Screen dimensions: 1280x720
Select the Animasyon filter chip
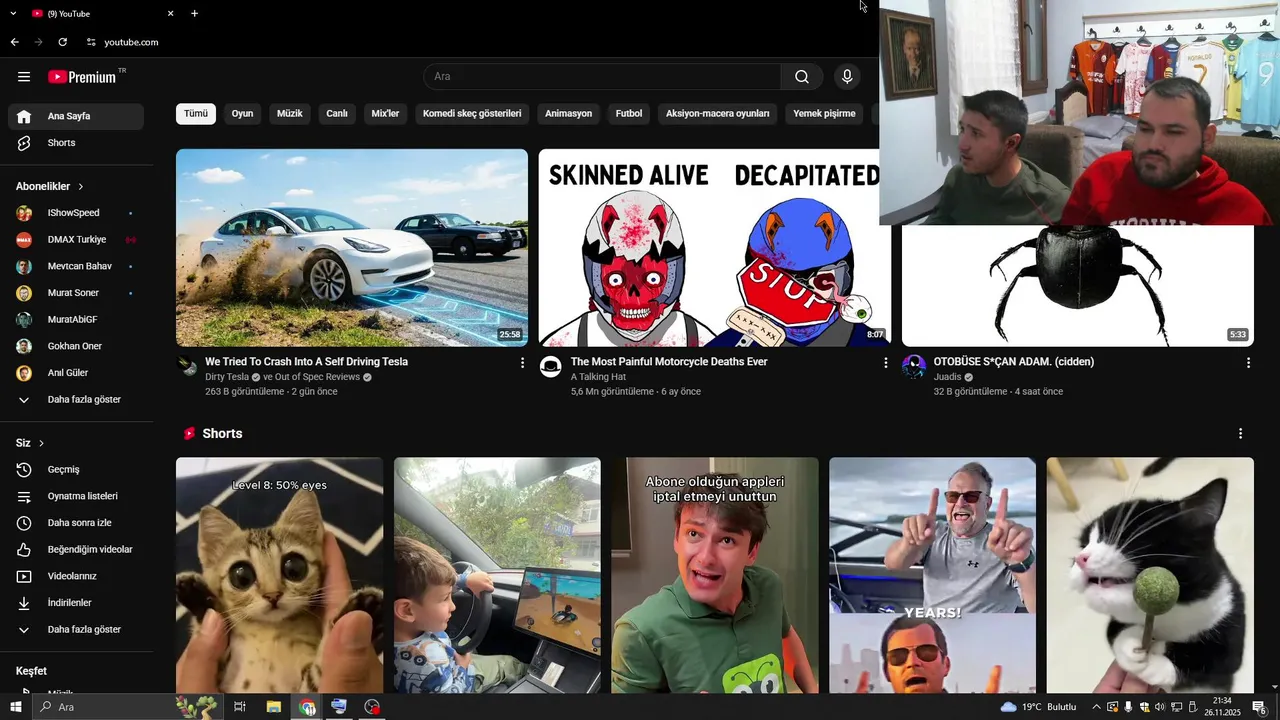[x=568, y=114]
